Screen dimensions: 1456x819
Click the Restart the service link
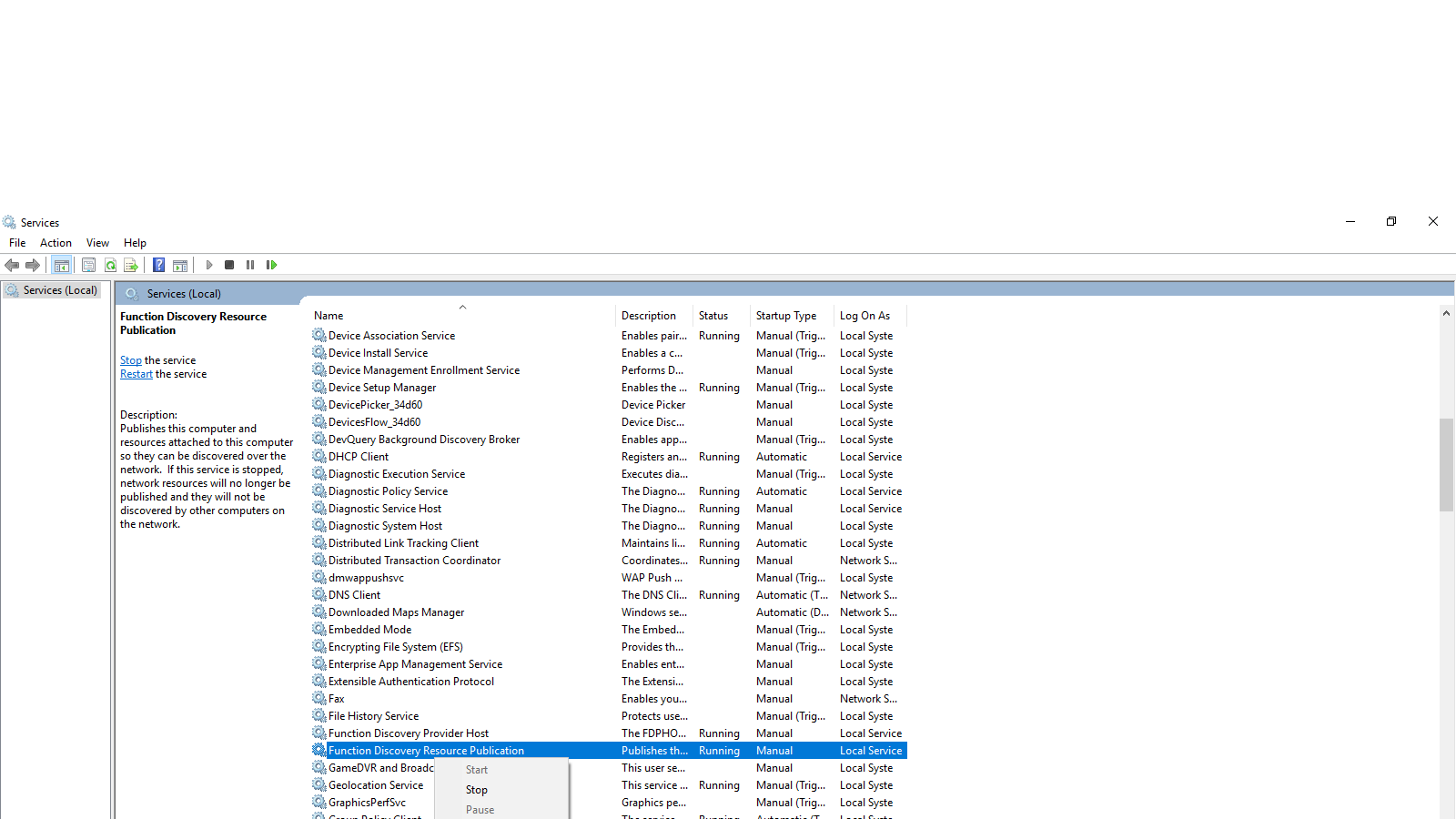[x=136, y=374]
